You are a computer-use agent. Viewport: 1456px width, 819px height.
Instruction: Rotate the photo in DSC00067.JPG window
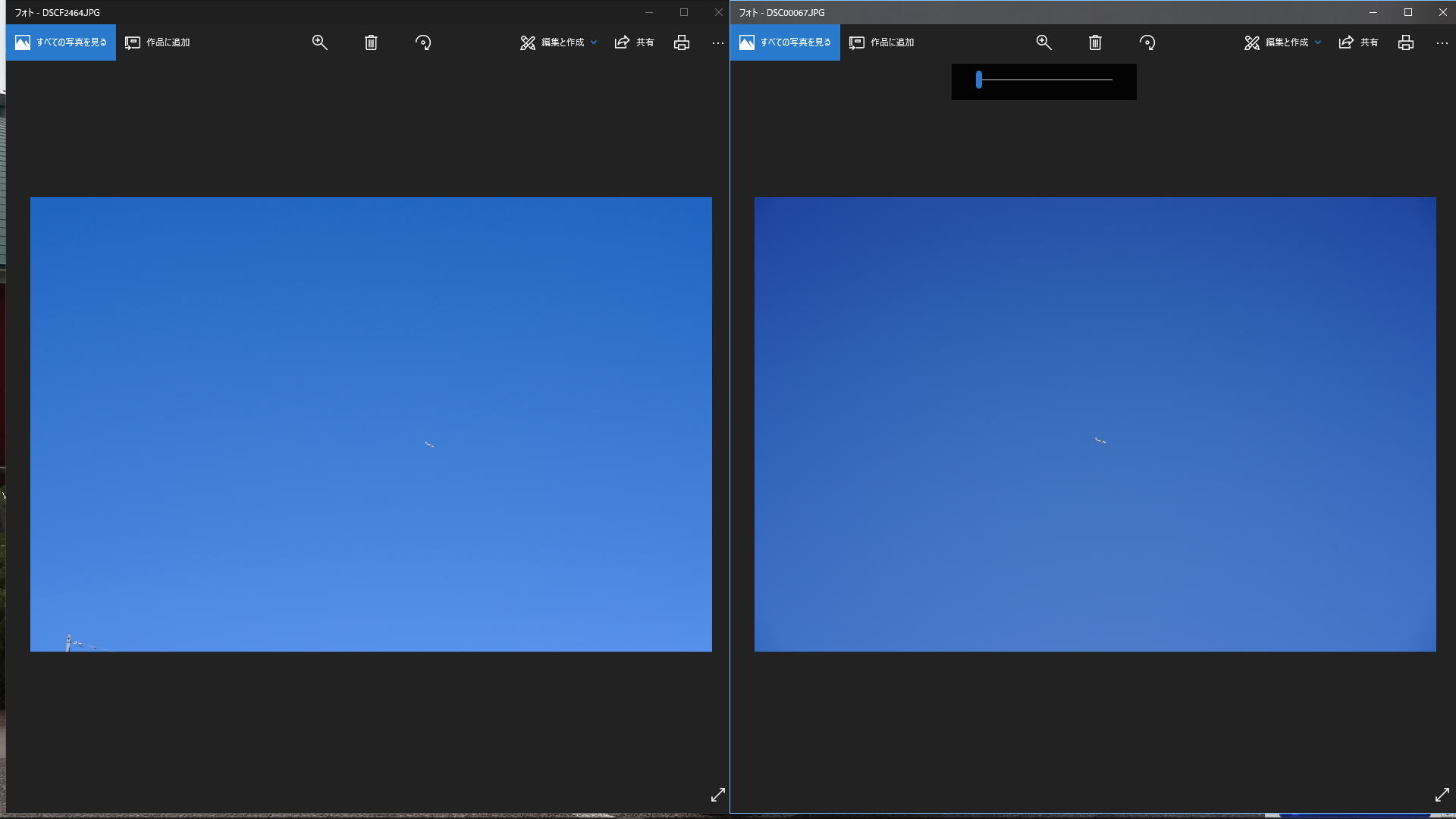pyautogui.click(x=1147, y=42)
